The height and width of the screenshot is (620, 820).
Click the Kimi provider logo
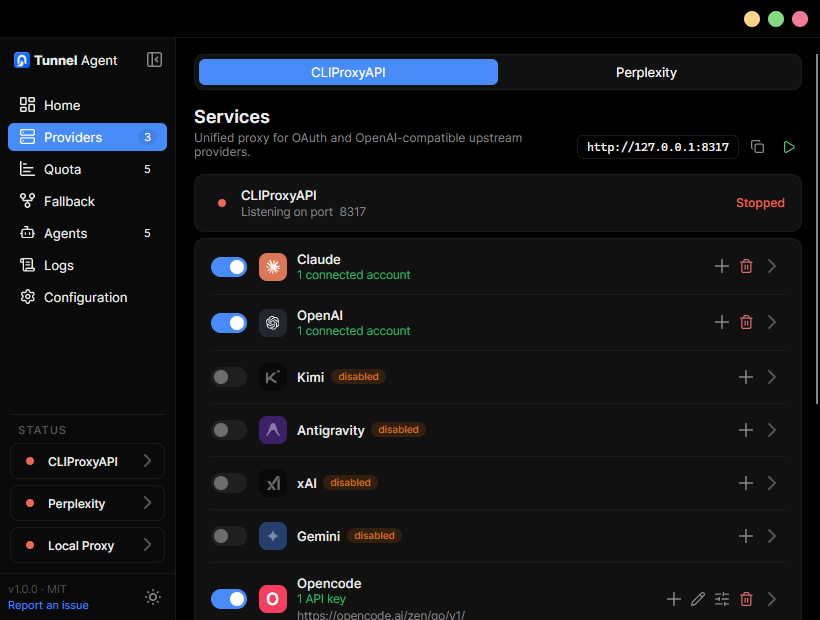[x=273, y=377]
